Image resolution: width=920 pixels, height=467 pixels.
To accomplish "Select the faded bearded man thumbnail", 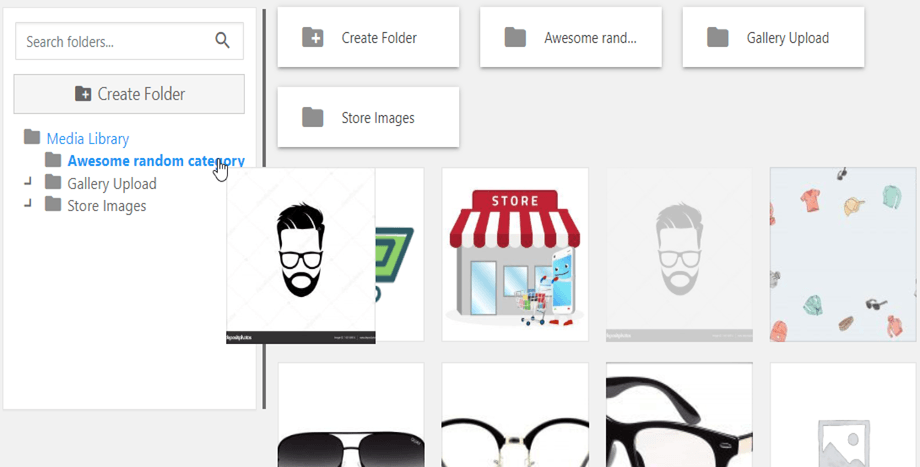I will pyautogui.click(x=678, y=254).
